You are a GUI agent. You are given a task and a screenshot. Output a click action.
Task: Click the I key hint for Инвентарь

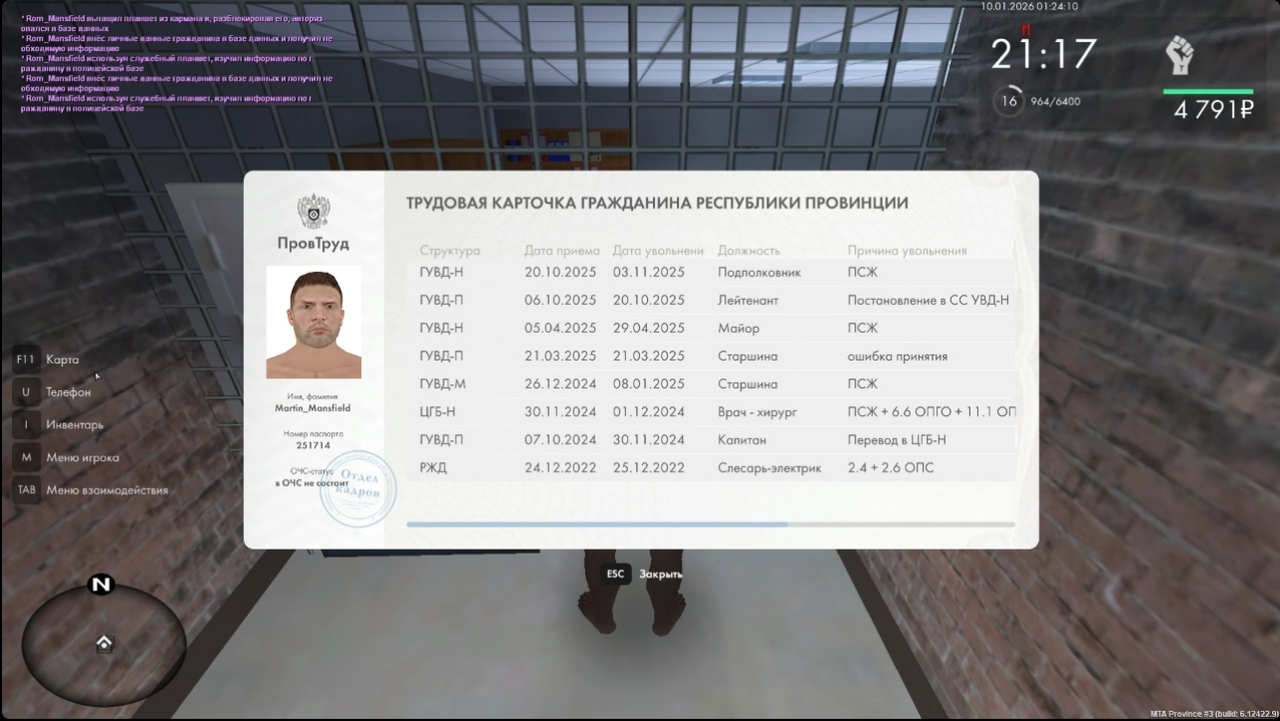26,424
